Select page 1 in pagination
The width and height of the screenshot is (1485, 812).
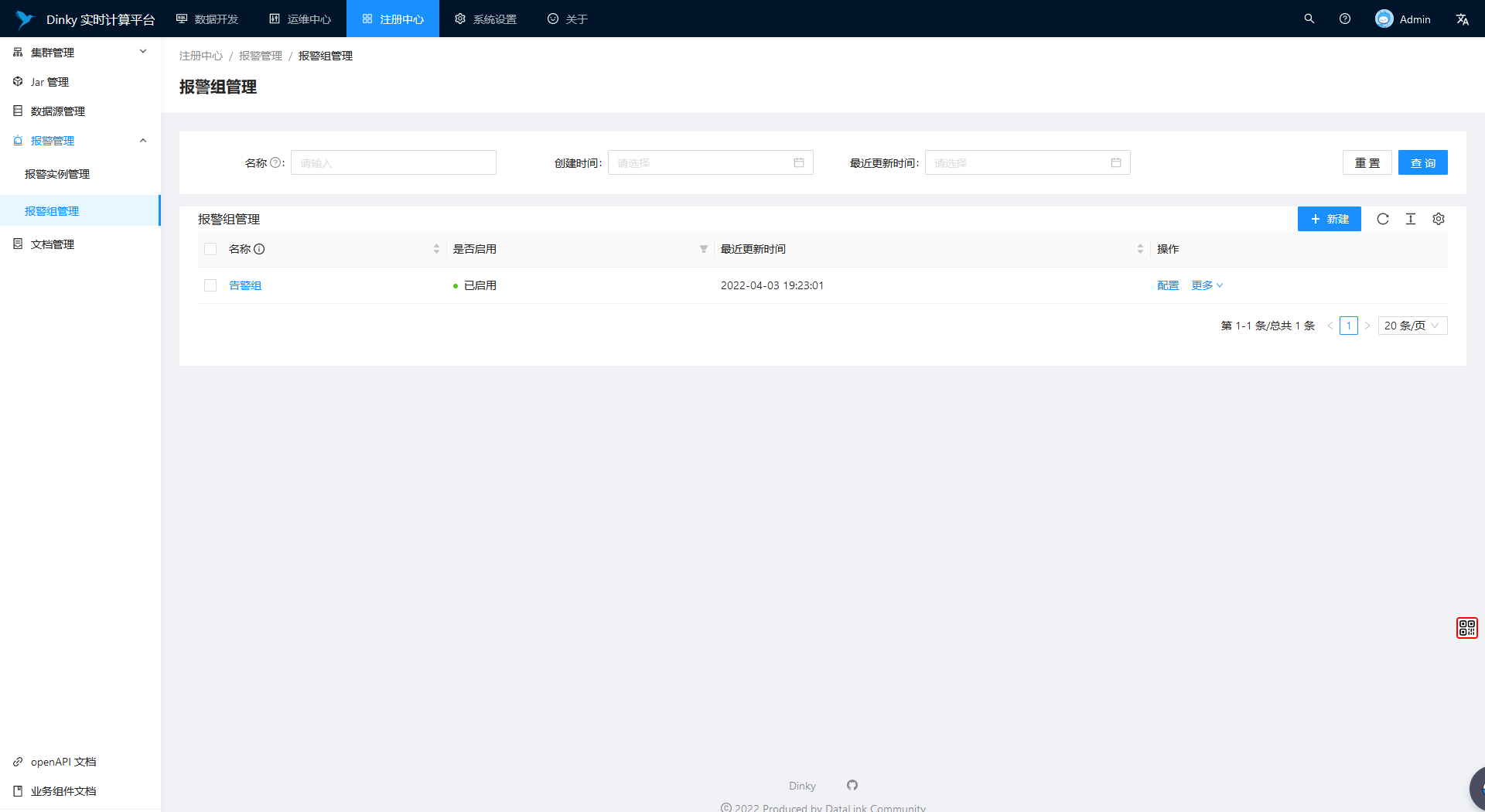click(x=1349, y=326)
